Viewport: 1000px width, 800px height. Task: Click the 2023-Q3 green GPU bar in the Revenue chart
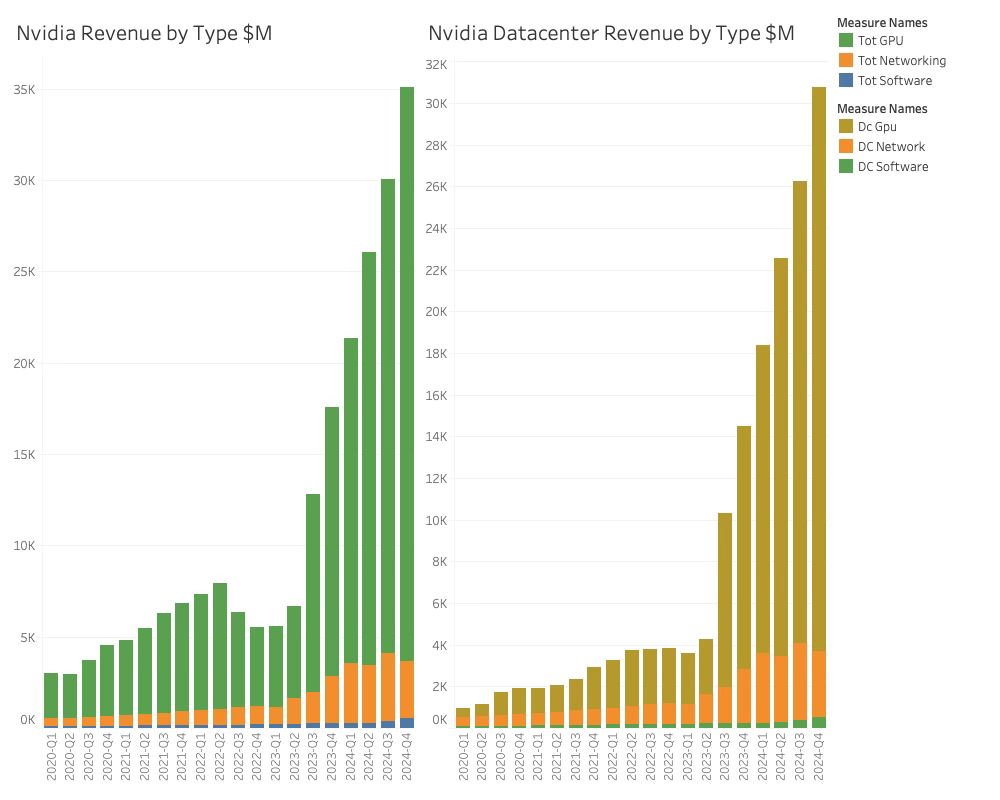[x=313, y=593]
